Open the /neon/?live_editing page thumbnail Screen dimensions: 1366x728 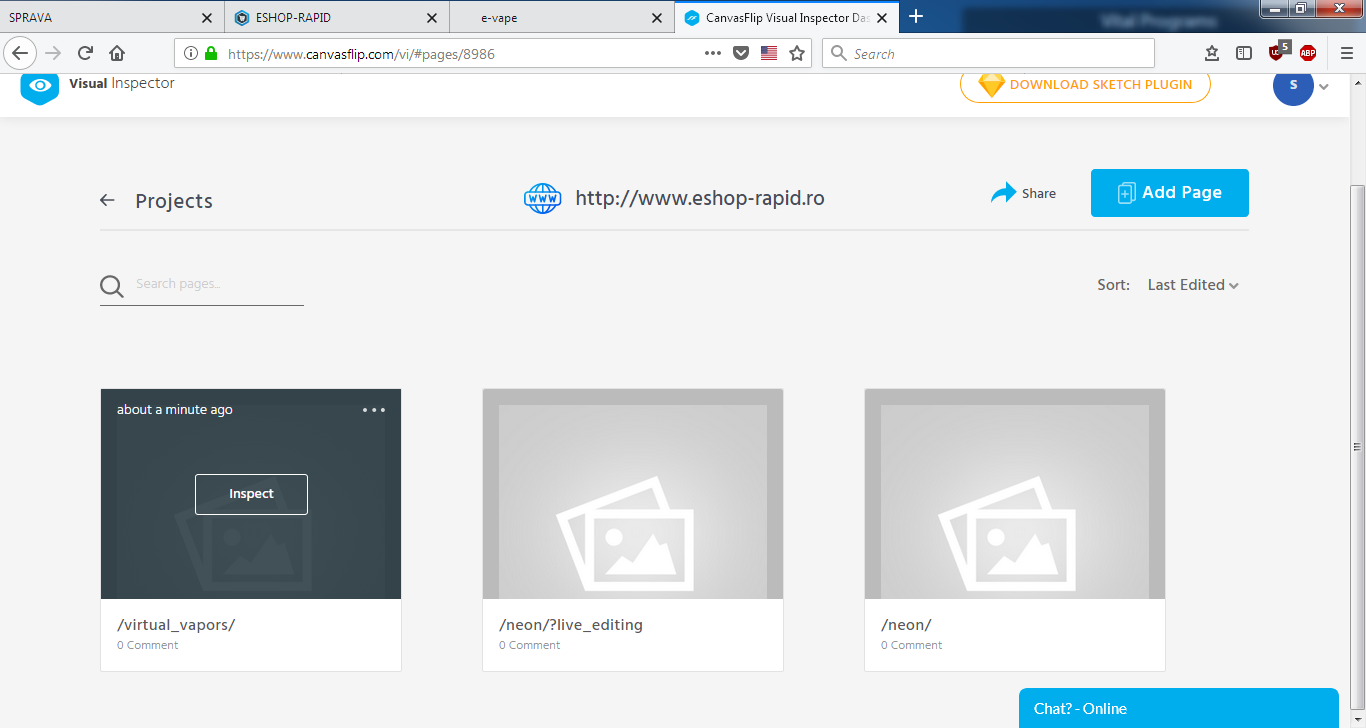(633, 494)
